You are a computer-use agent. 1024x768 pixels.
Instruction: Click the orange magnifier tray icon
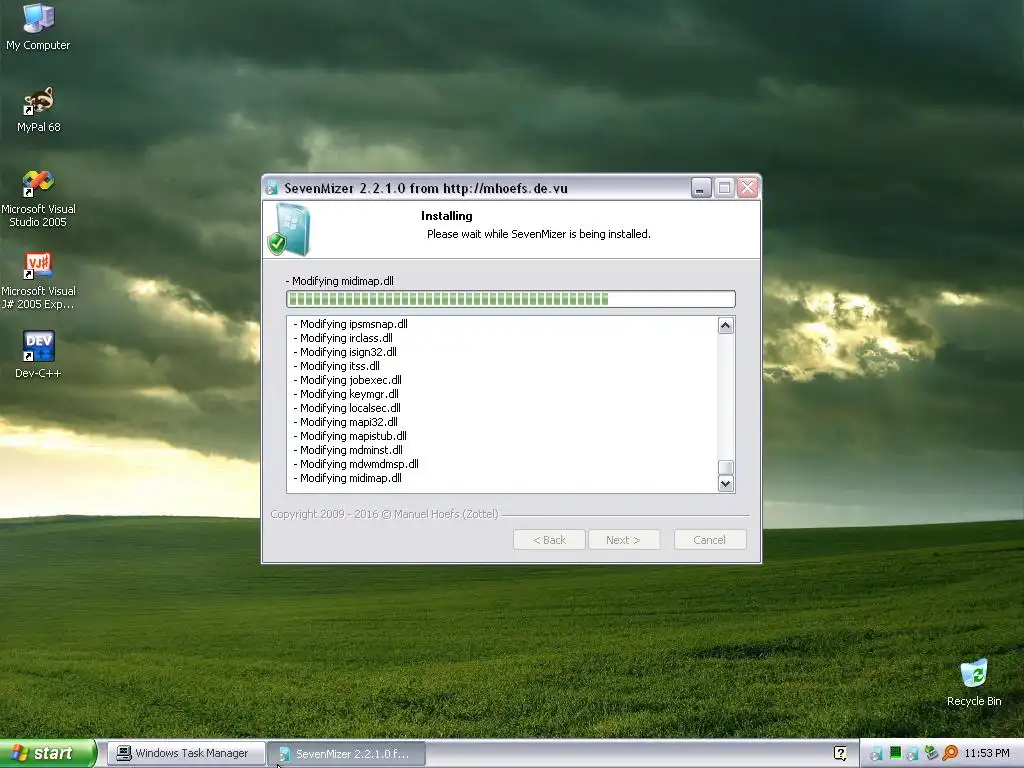tap(950, 753)
